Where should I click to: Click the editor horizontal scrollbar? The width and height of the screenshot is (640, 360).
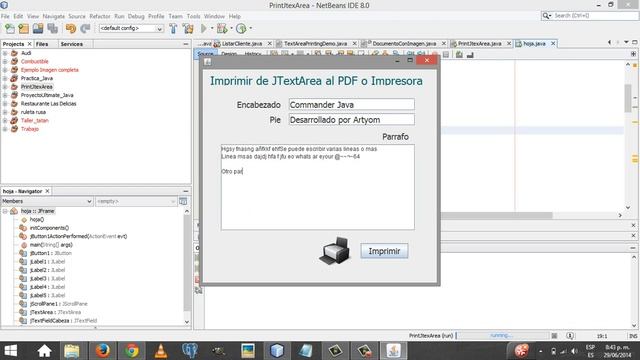497,215
